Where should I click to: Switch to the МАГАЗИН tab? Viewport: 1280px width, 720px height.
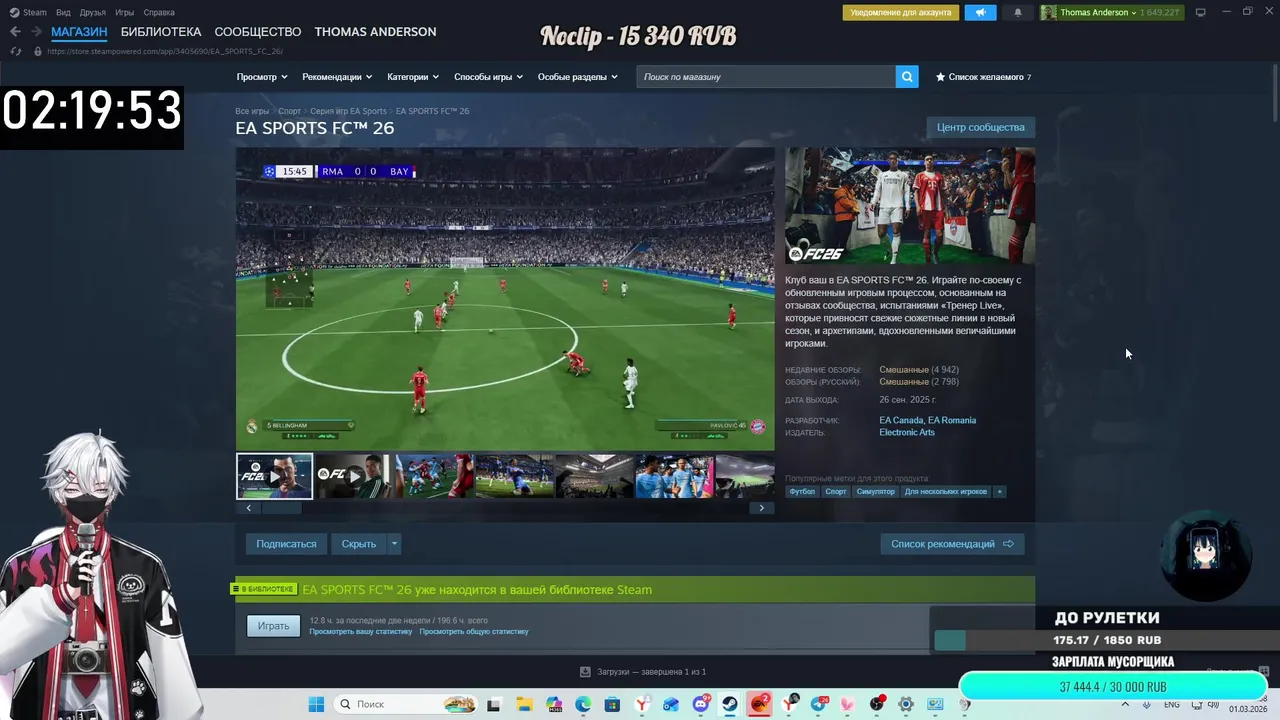[79, 32]
